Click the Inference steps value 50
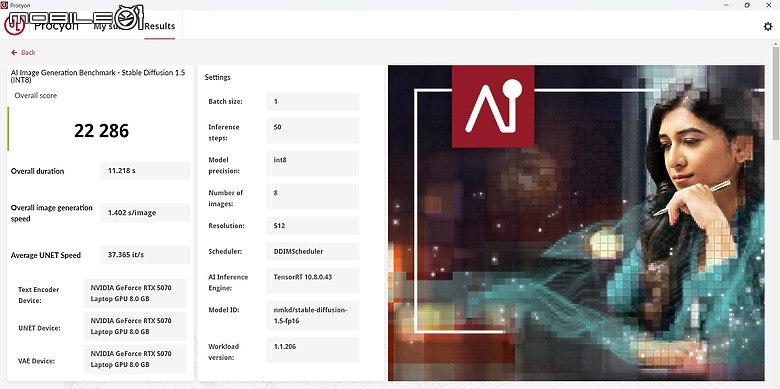The width and height of the screenshot is (780, 389). click(x=312, y=130)
